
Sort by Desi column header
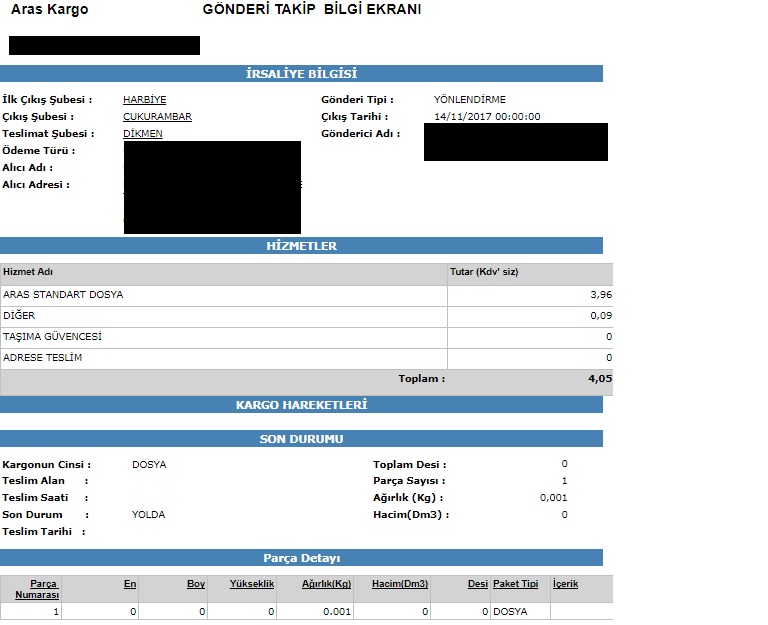tap(478, 584)
